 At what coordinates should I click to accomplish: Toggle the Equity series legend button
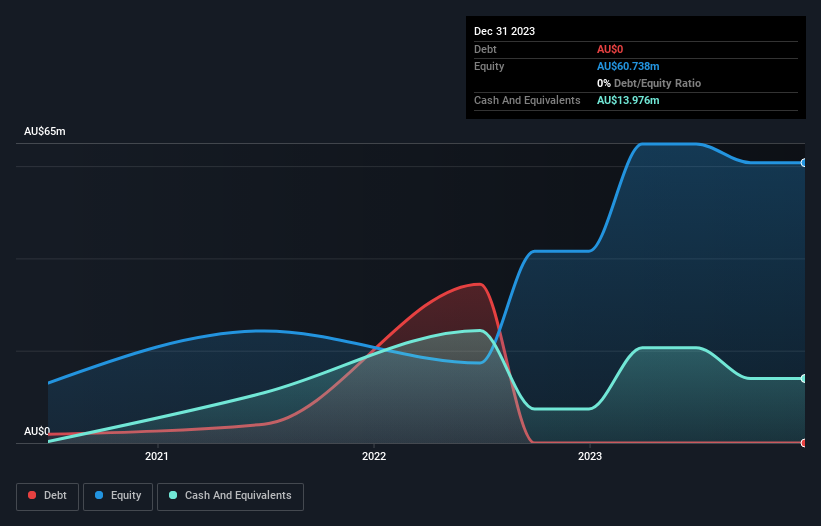tap(118, 496)
